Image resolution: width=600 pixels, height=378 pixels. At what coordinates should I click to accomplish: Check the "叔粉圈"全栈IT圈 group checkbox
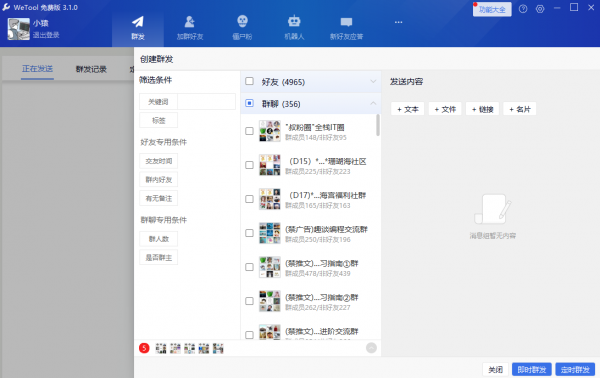click(249, 131)
